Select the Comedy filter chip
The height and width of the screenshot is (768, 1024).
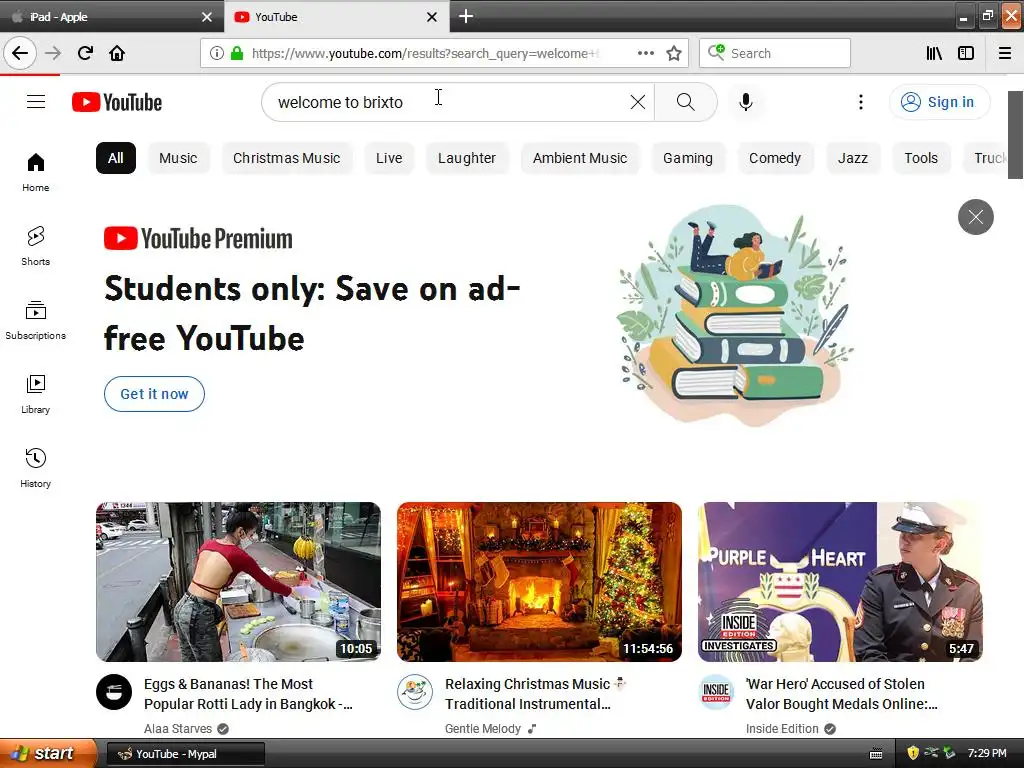coord(775,158)
